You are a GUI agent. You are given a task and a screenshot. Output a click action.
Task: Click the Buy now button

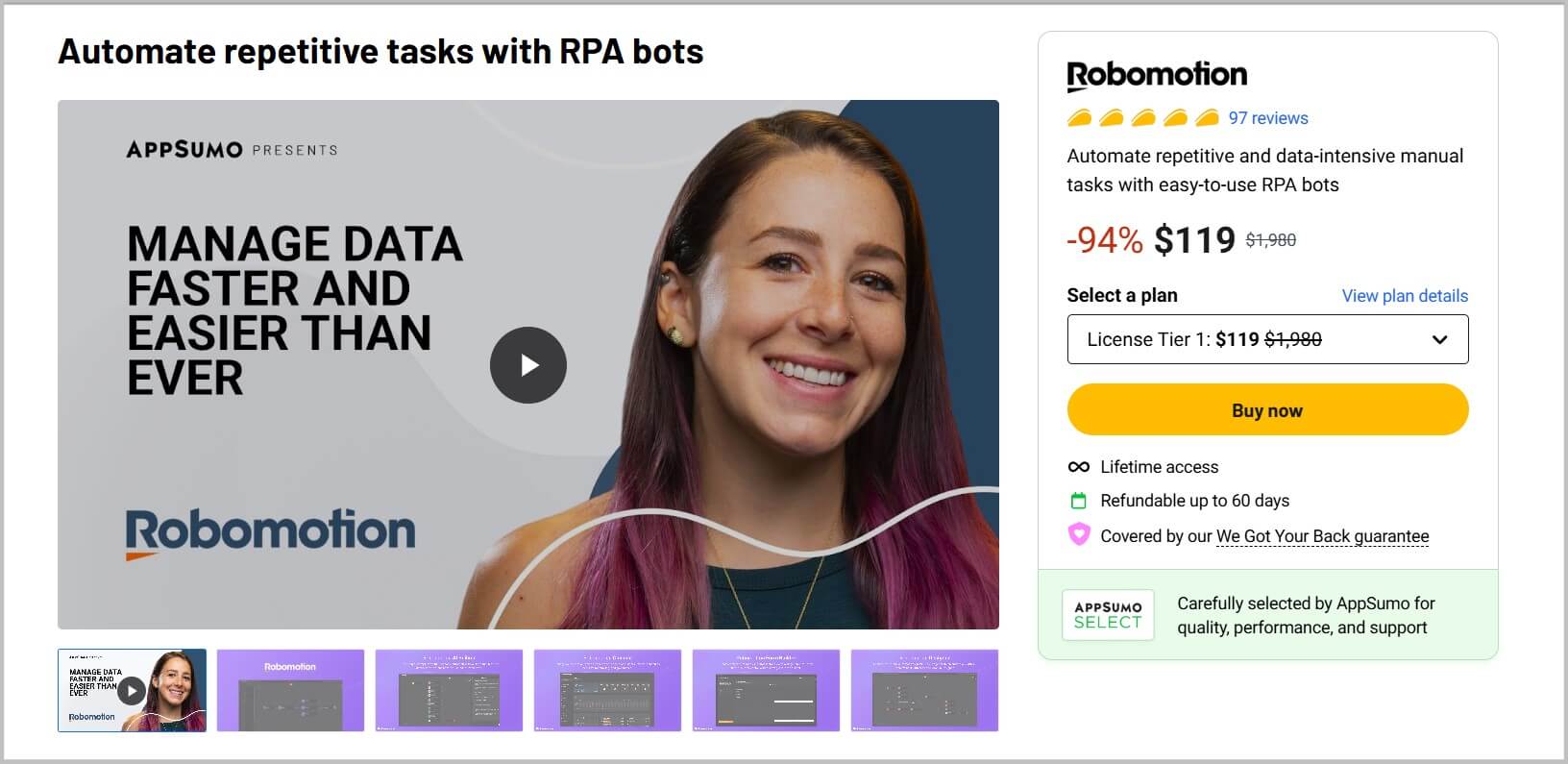pyautogui.click(x=1266, y=409)
